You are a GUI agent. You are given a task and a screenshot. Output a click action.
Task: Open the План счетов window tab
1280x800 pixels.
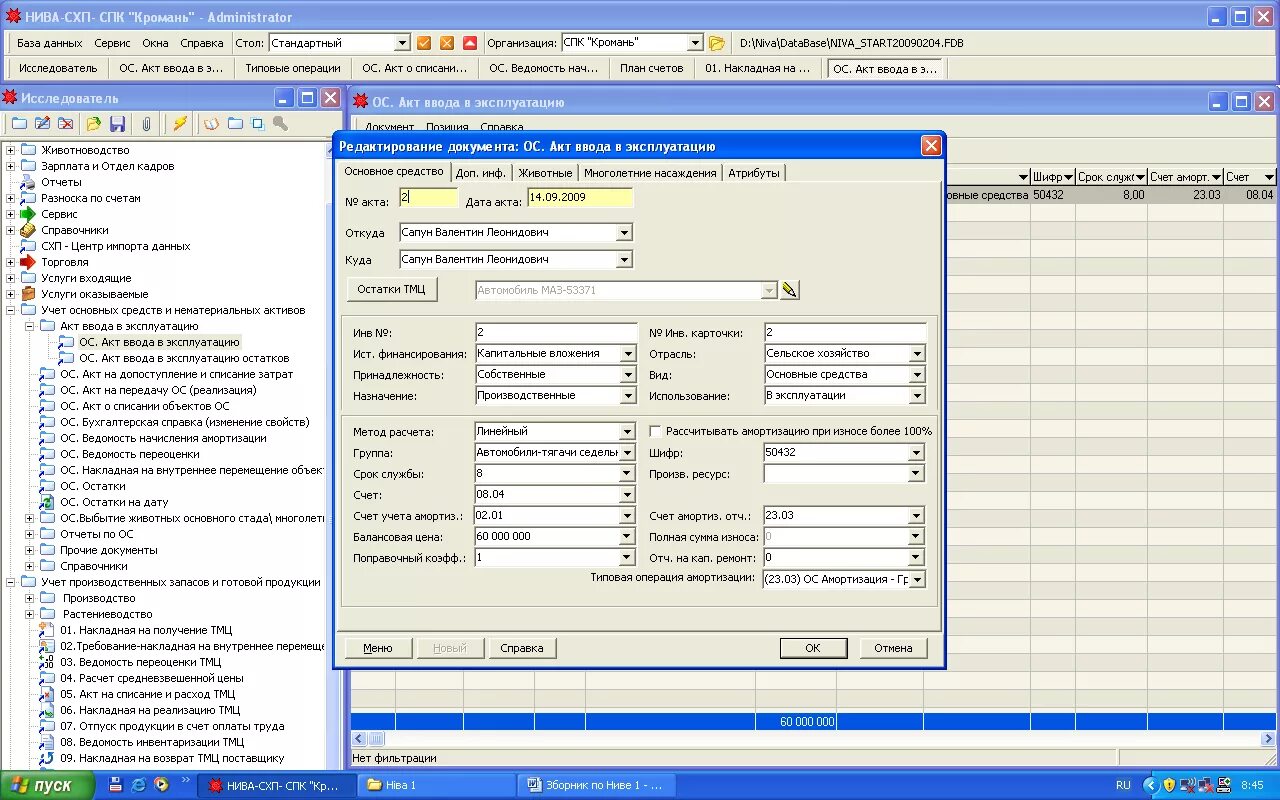pyautogui.click(x=651, y=68)
